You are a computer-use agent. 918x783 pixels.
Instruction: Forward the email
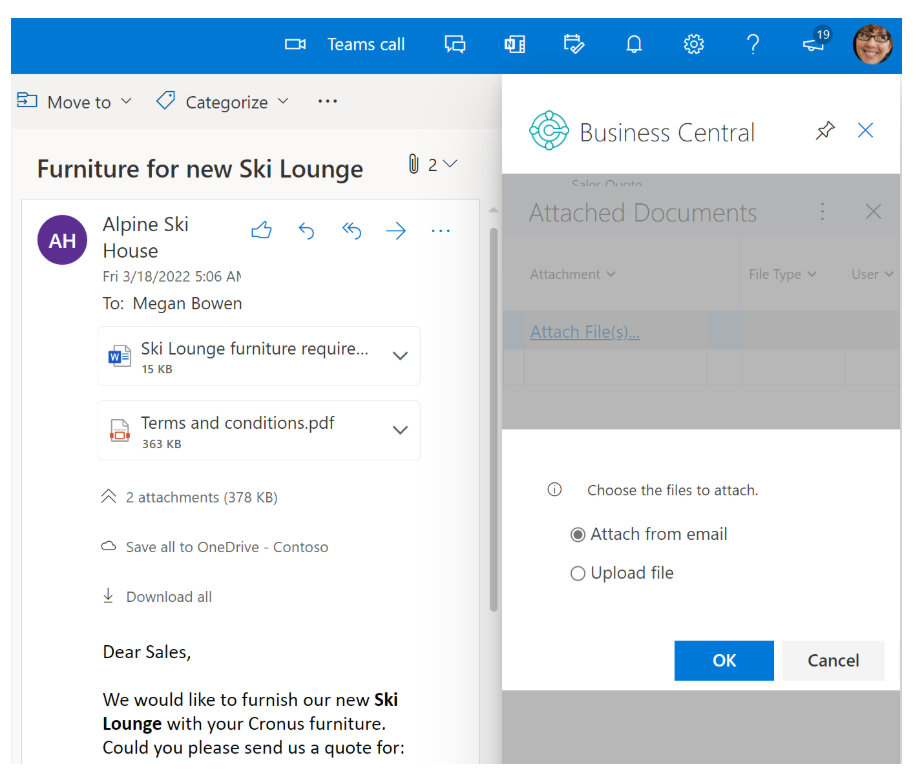(x=396, y=231)
